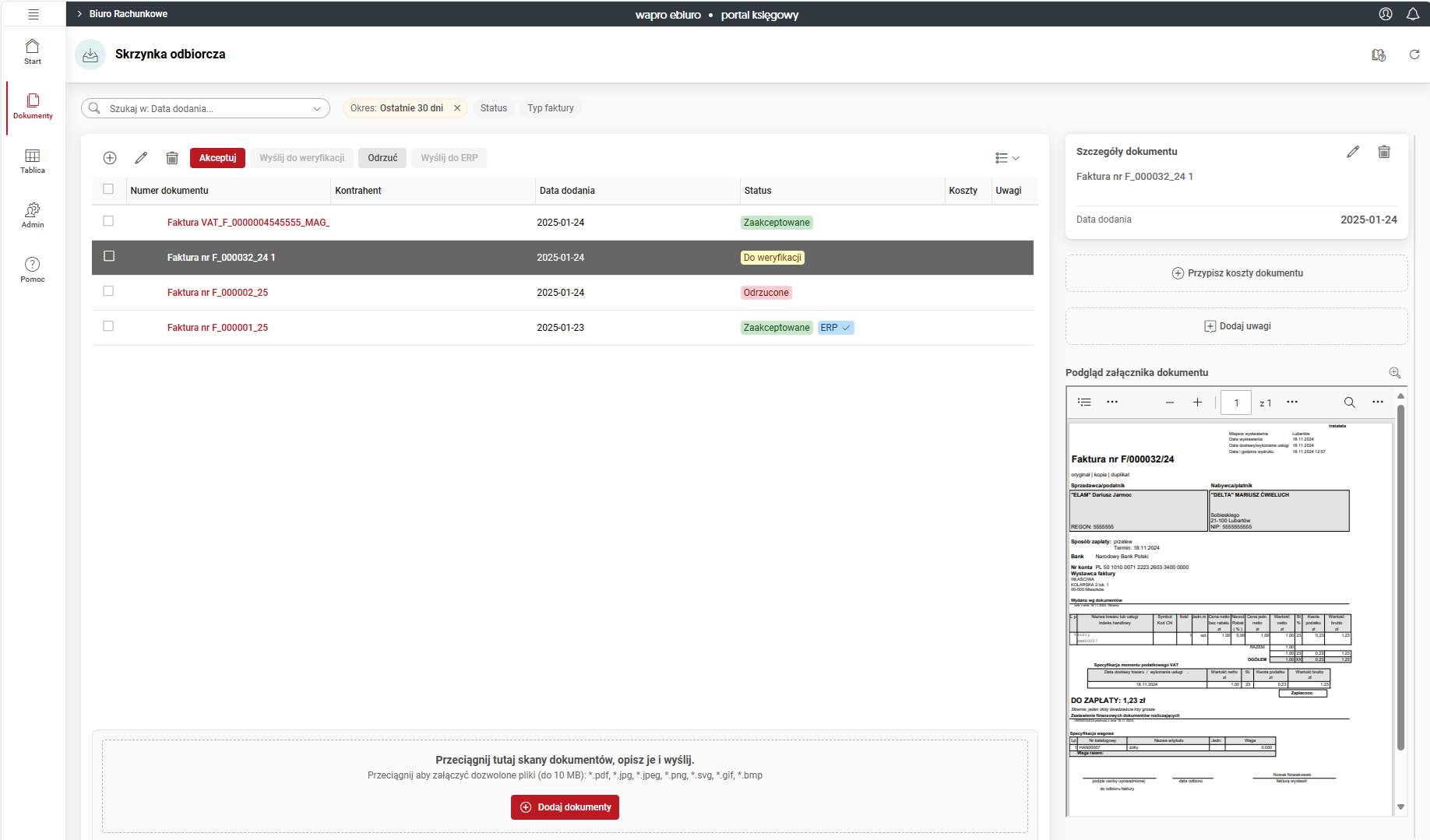The width and height of the screenshot is (1430, 840).
Task: Remove the Okres filter with the X
Action: pyautogui.click(x=457, y=108)
